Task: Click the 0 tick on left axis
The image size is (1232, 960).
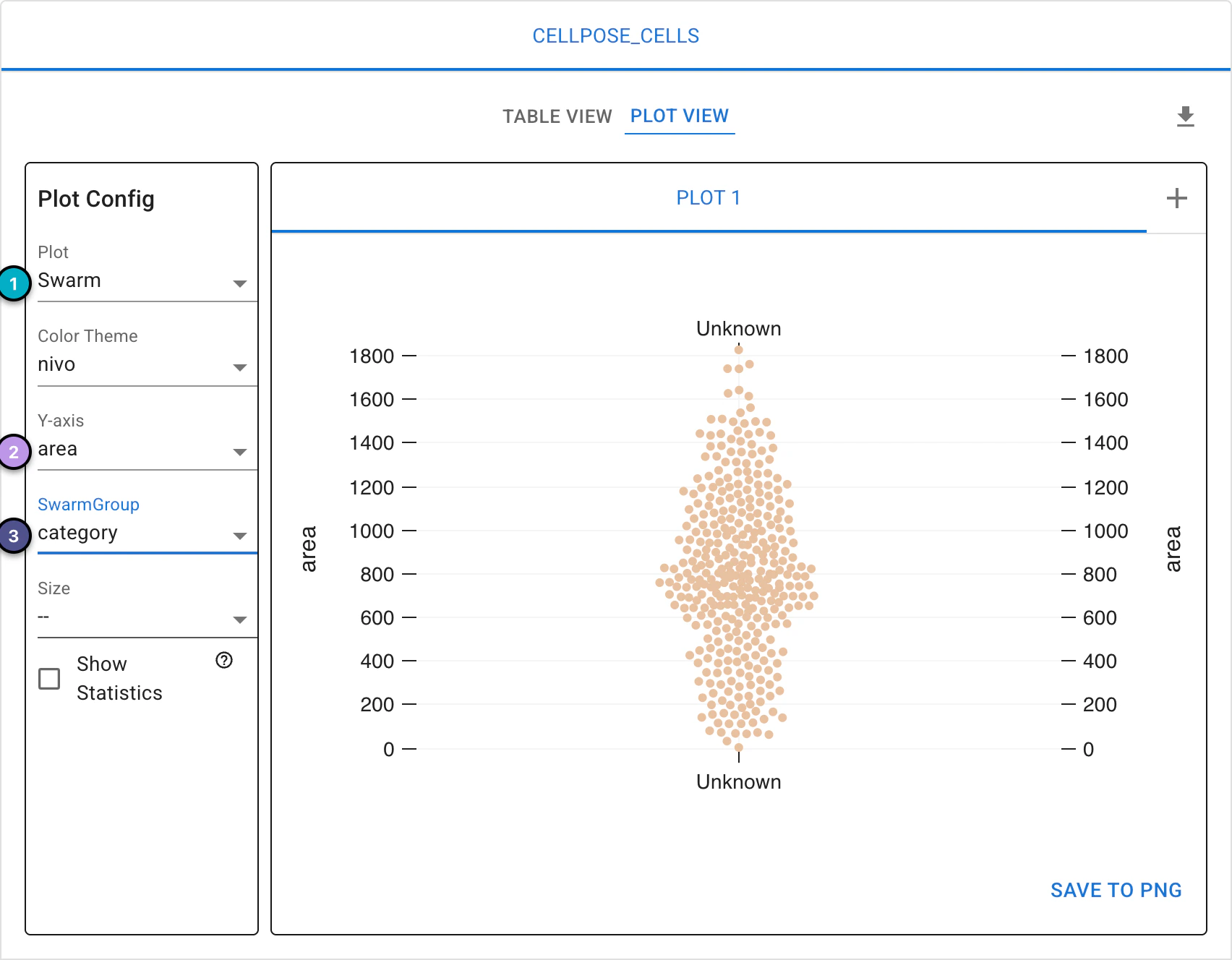Action: pyautogui.click(x=389, y=750)
